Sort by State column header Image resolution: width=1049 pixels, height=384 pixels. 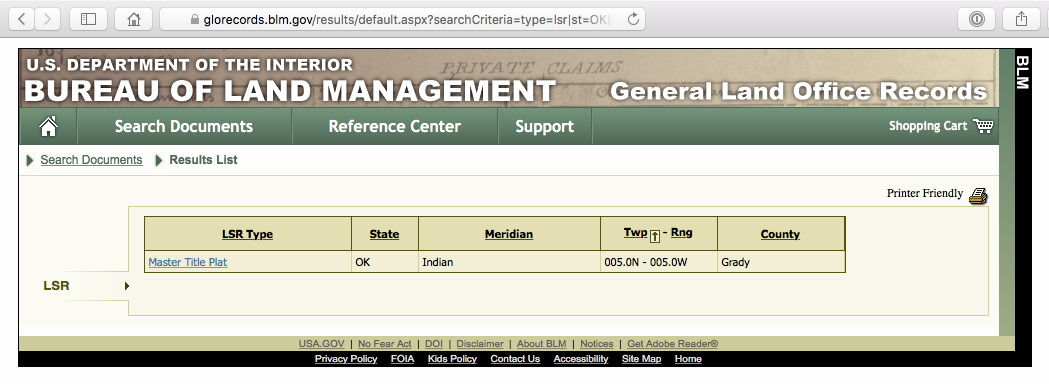pyautogui.click(x=384, y=234)
